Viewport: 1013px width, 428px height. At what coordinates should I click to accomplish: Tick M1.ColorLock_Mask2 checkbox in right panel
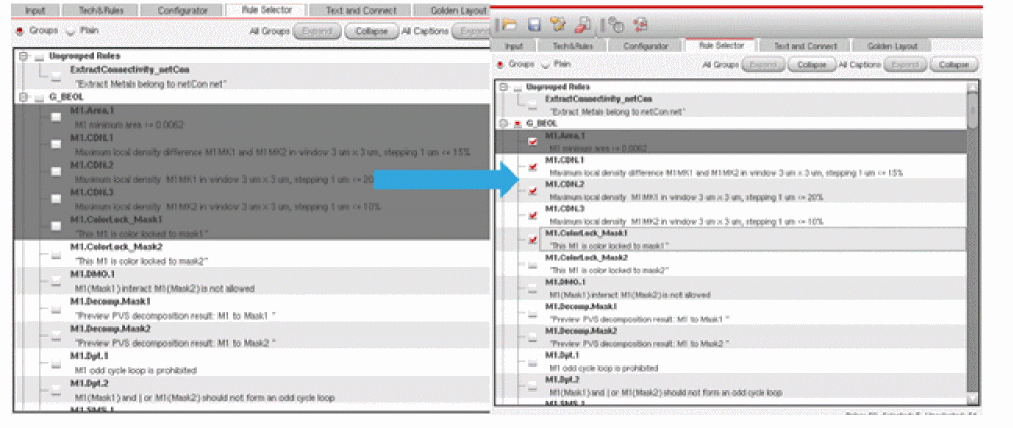[533, 264]
